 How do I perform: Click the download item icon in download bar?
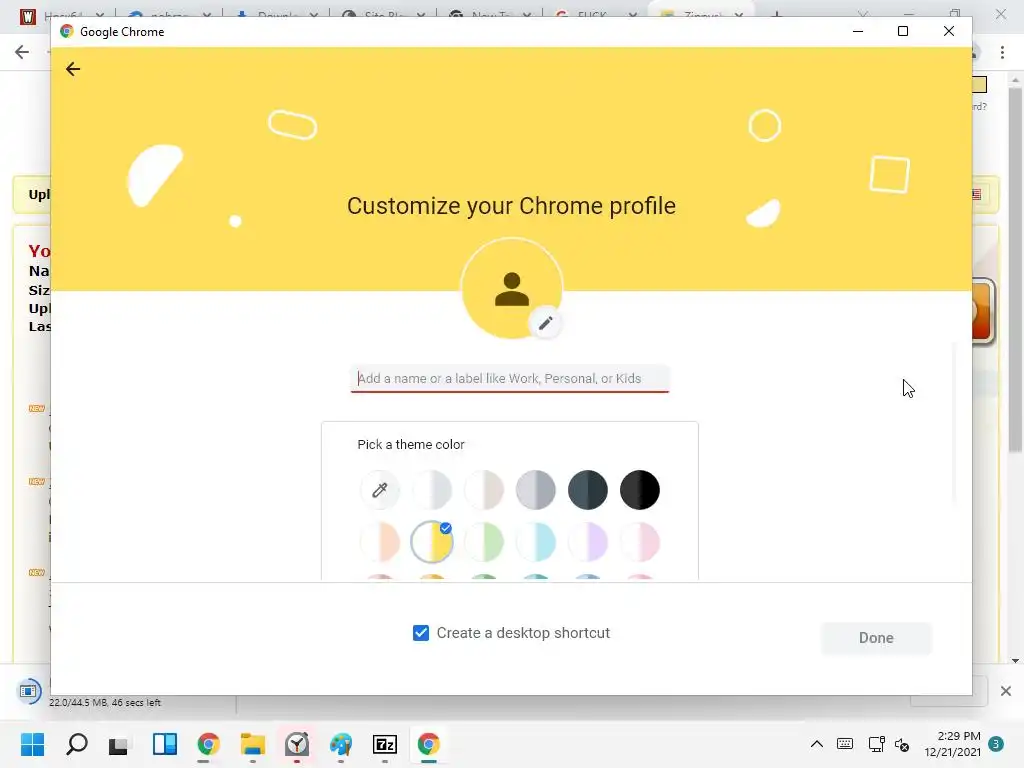pos(29,691)
